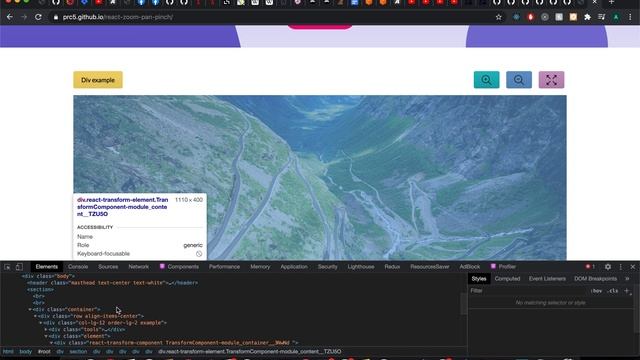Open the Redux tab
This screenshot has height=360, width=640.
392,267
